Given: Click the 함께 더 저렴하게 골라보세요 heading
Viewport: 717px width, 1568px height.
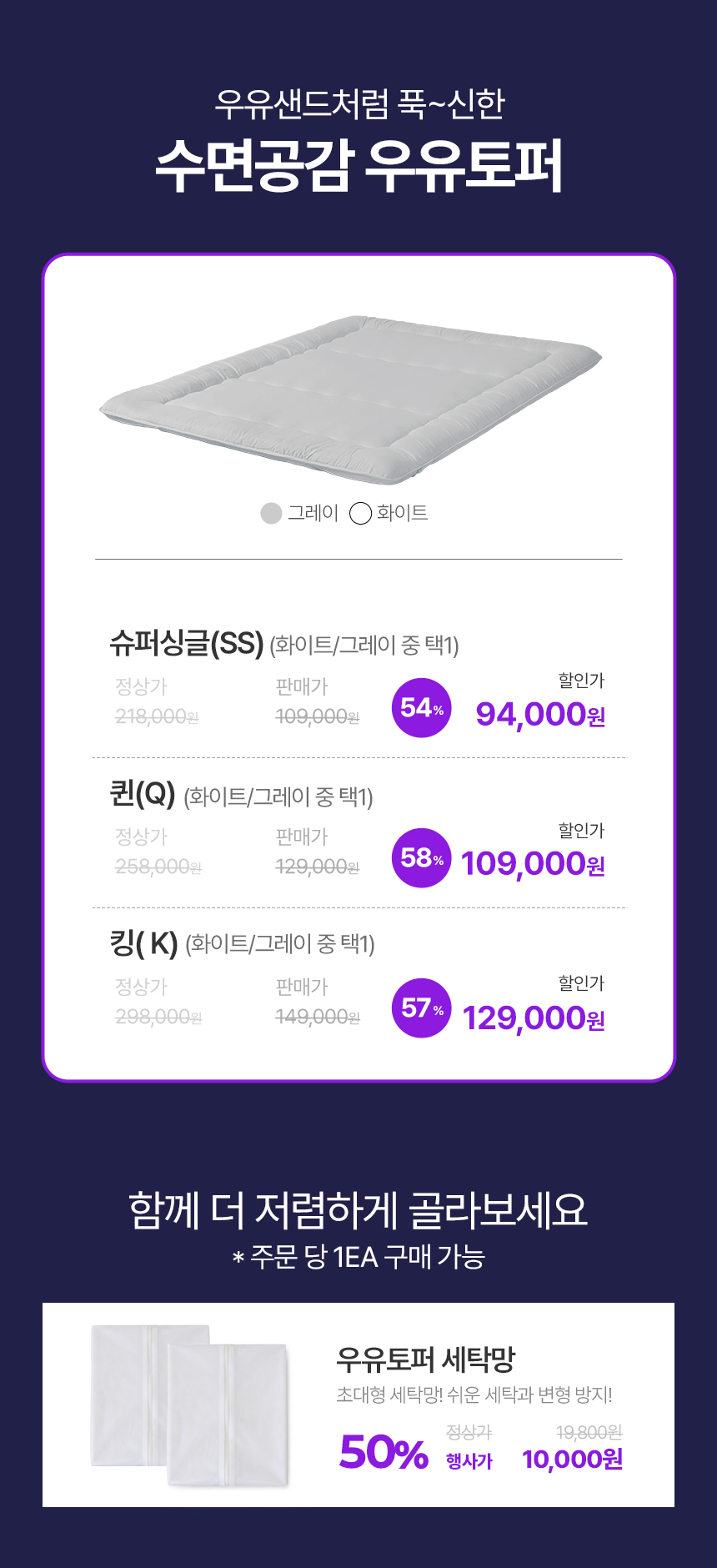Looking at the screenshot, I should click(358, 1210).
